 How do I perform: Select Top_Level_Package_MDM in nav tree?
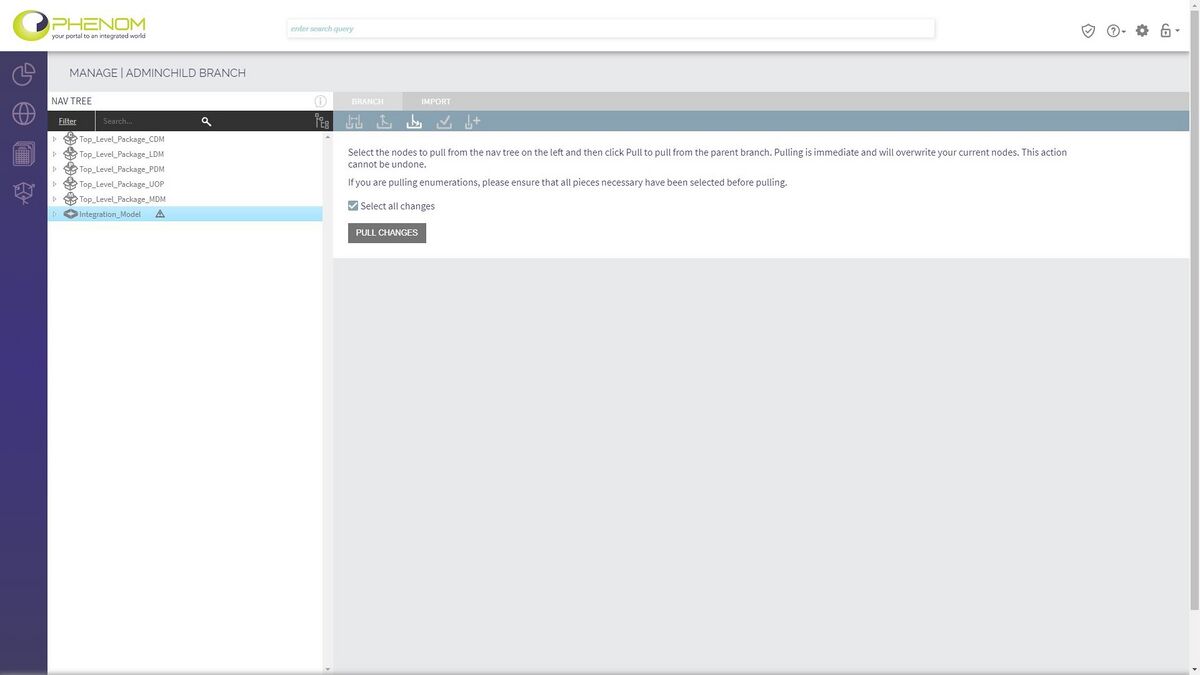[122, 199]
